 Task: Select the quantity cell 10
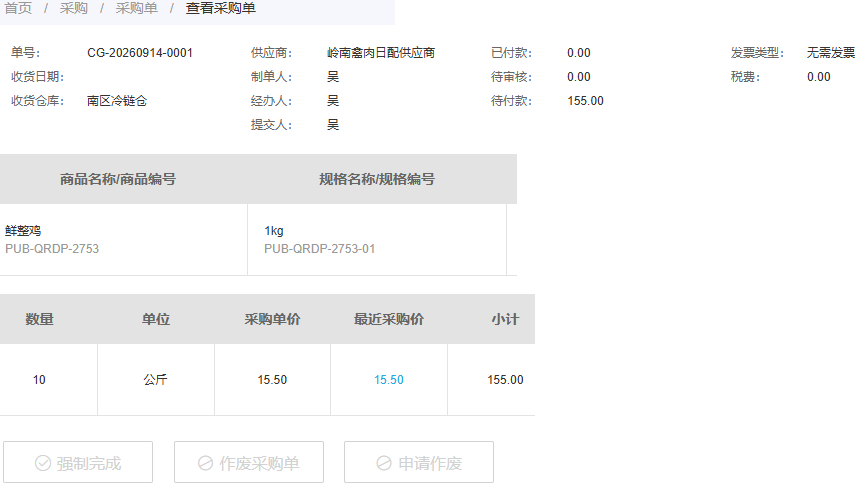(39, 380)
